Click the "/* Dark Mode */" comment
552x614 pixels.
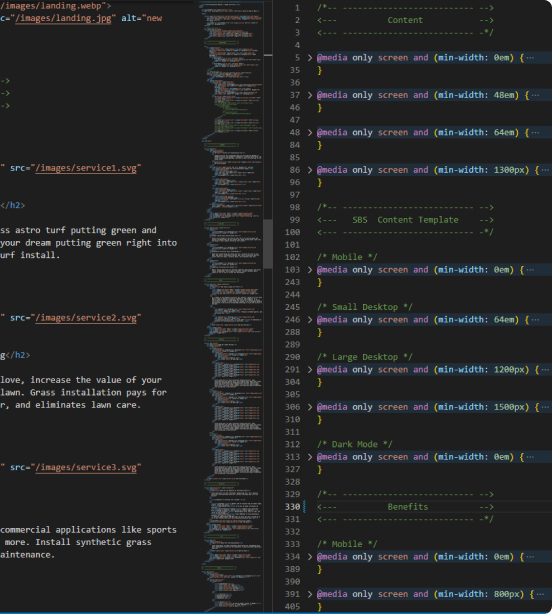[x=354, y=444]
